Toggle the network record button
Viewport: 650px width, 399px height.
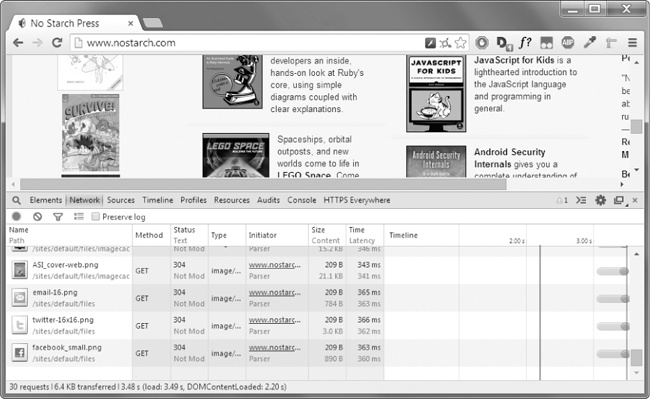(x=16, y=216)
